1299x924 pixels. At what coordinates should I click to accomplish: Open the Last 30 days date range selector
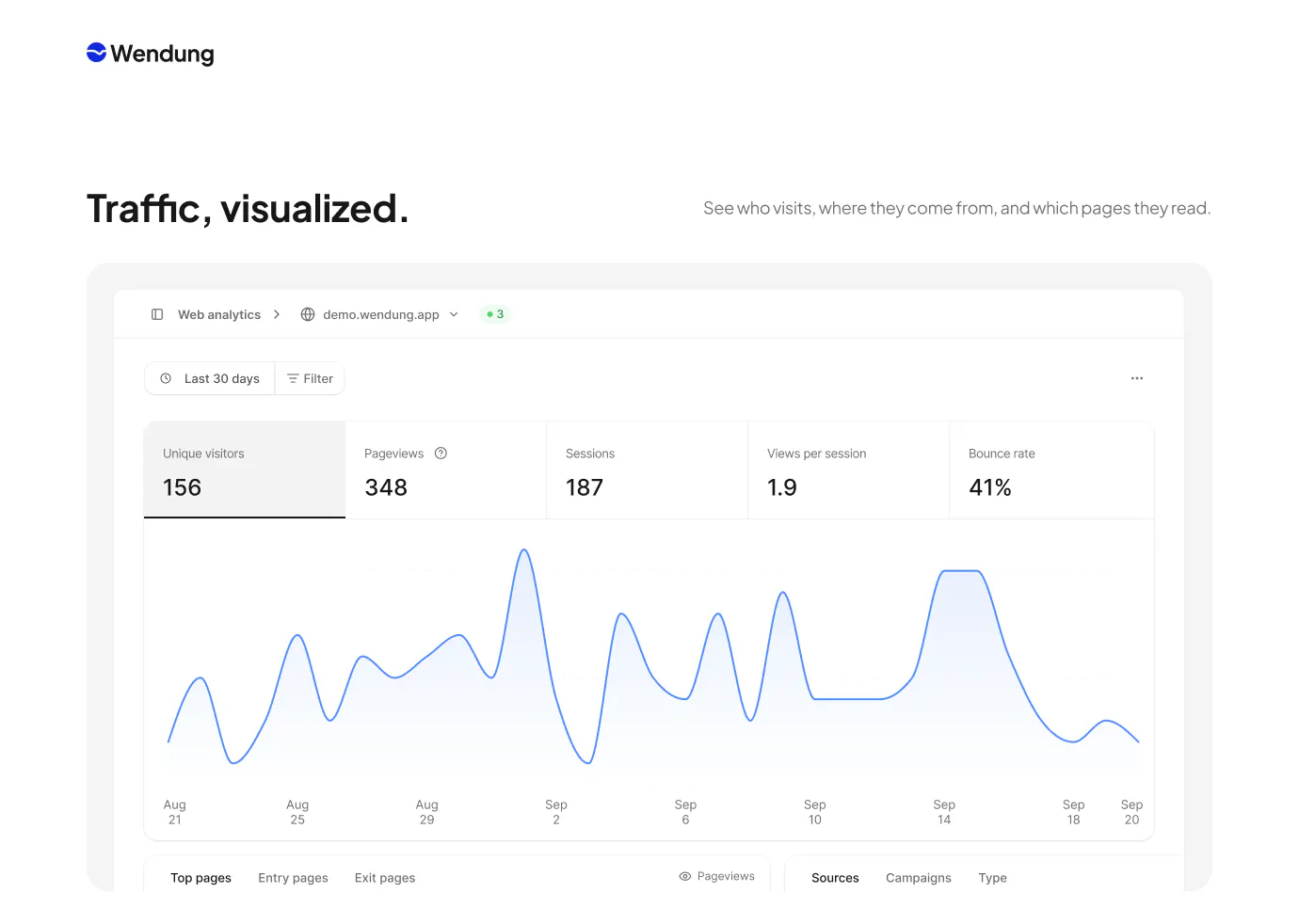coord(210,378)
